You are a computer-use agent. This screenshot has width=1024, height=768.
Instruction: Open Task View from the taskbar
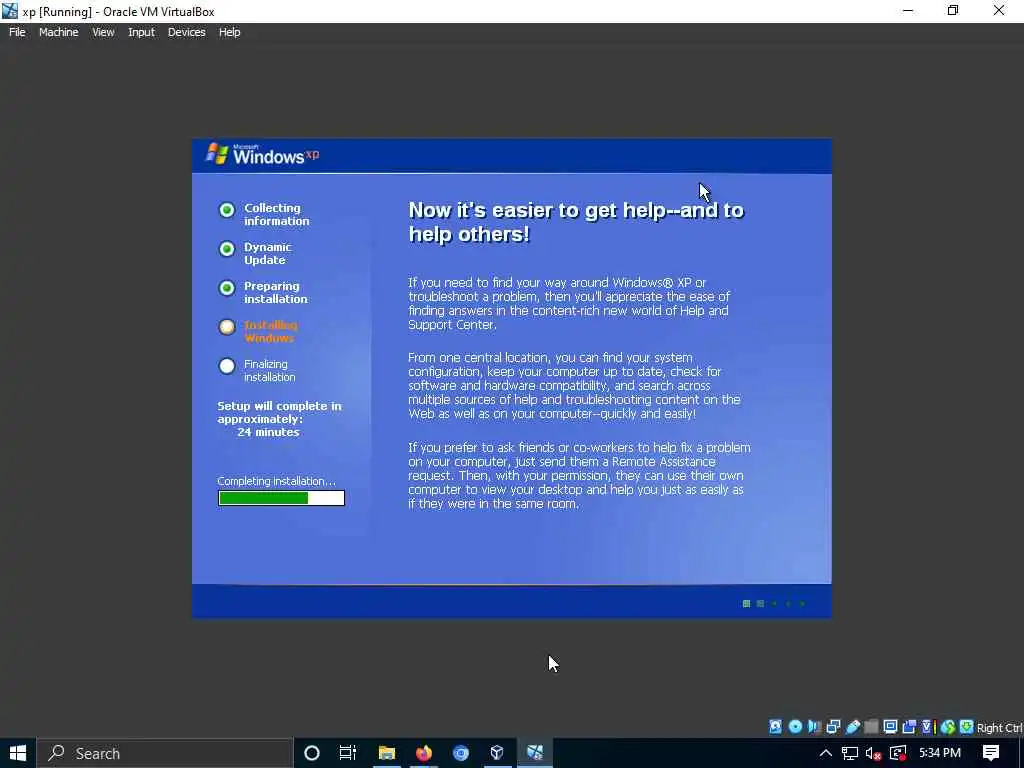(x=348, y=753)
